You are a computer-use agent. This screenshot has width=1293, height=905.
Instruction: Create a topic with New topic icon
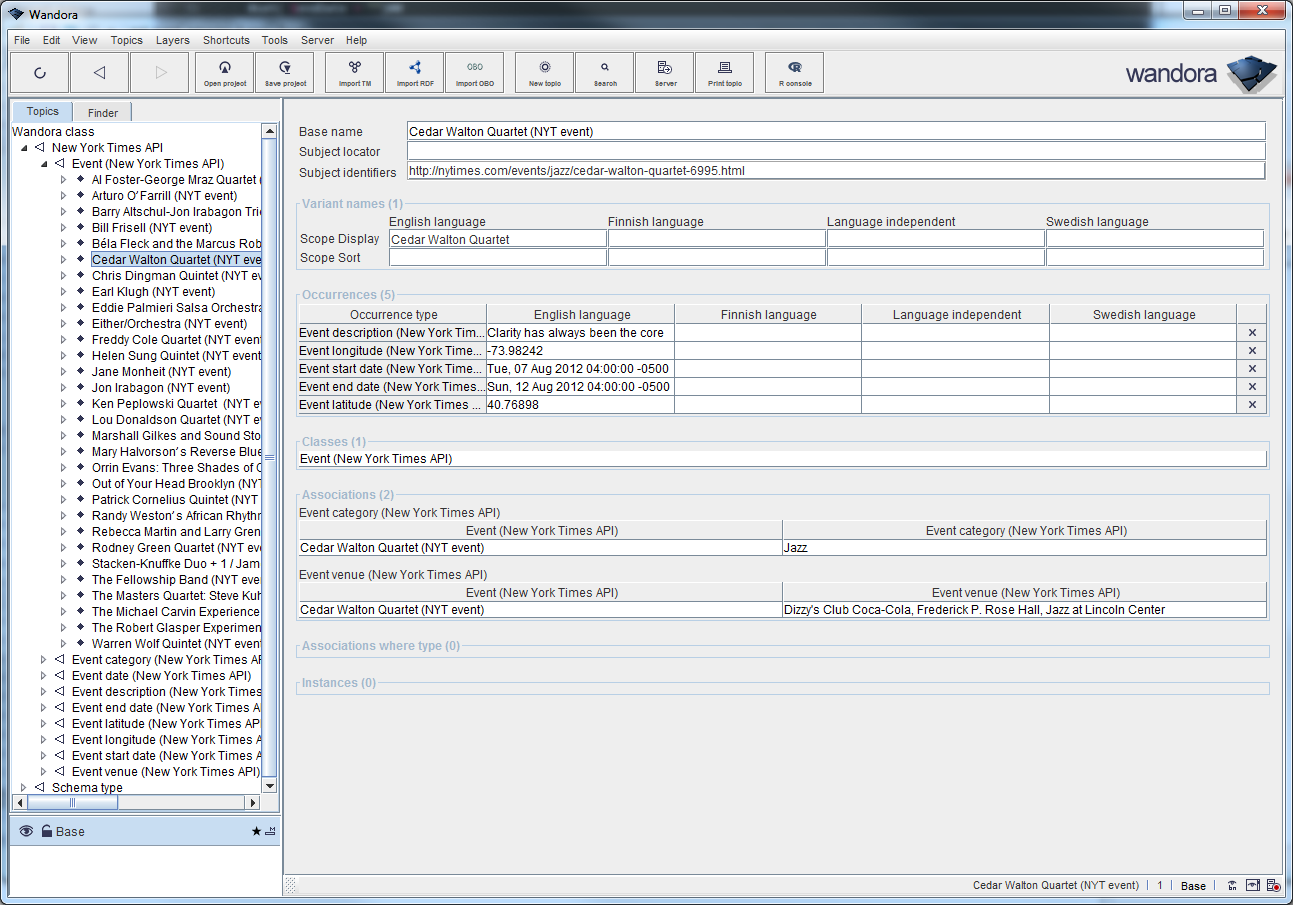click(545, 72)
